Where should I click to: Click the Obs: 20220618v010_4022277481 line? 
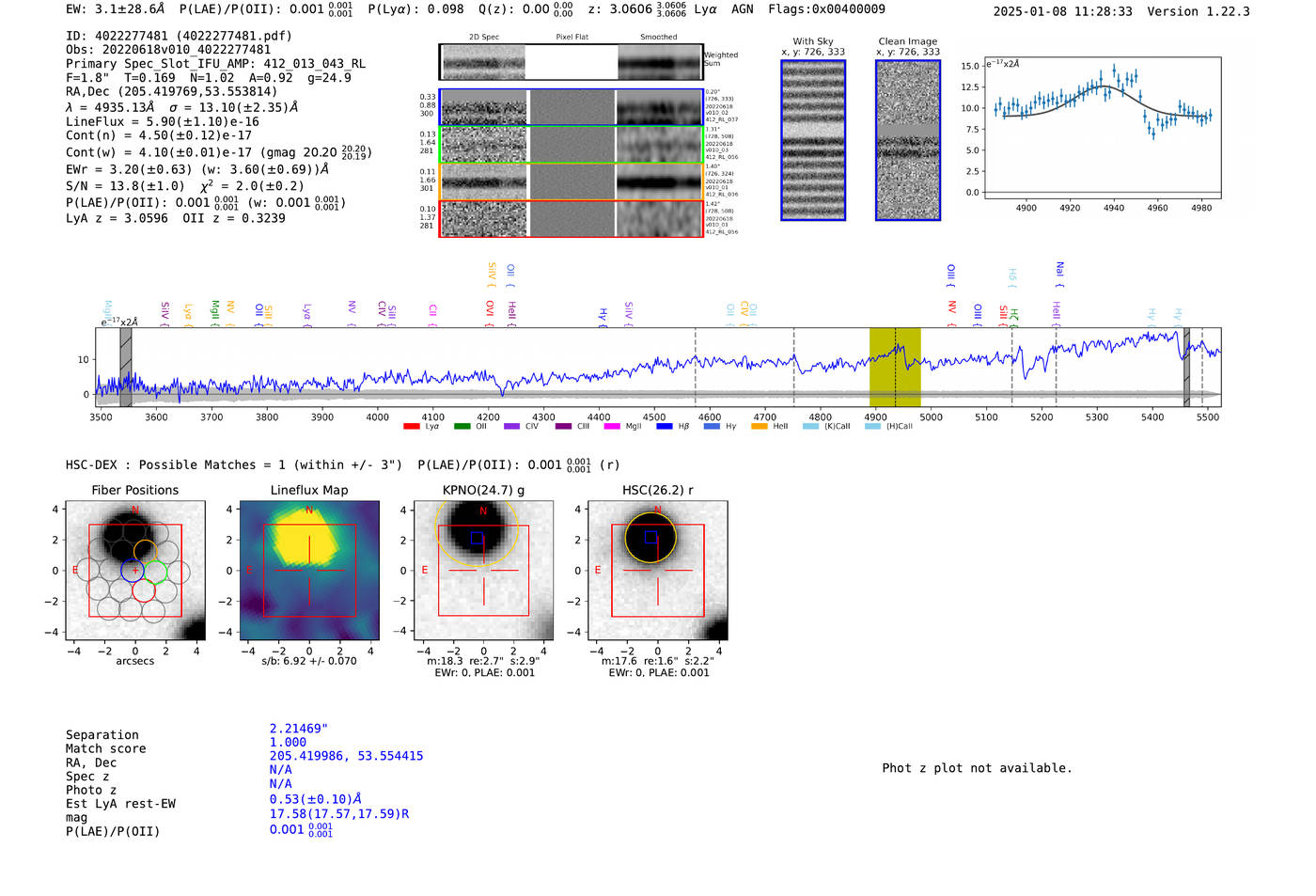point(168,50)
